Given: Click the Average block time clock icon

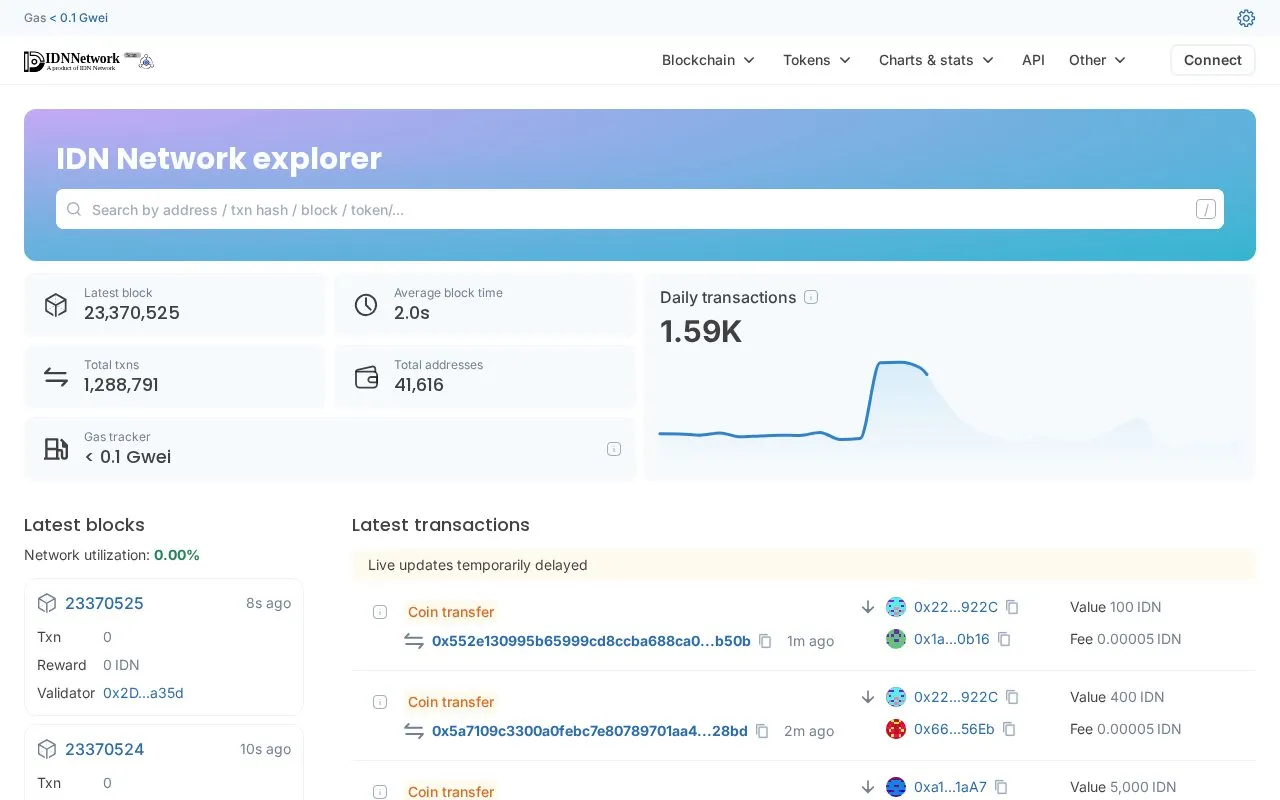Looking at the screenshot, I should click(x=366, y=305).
